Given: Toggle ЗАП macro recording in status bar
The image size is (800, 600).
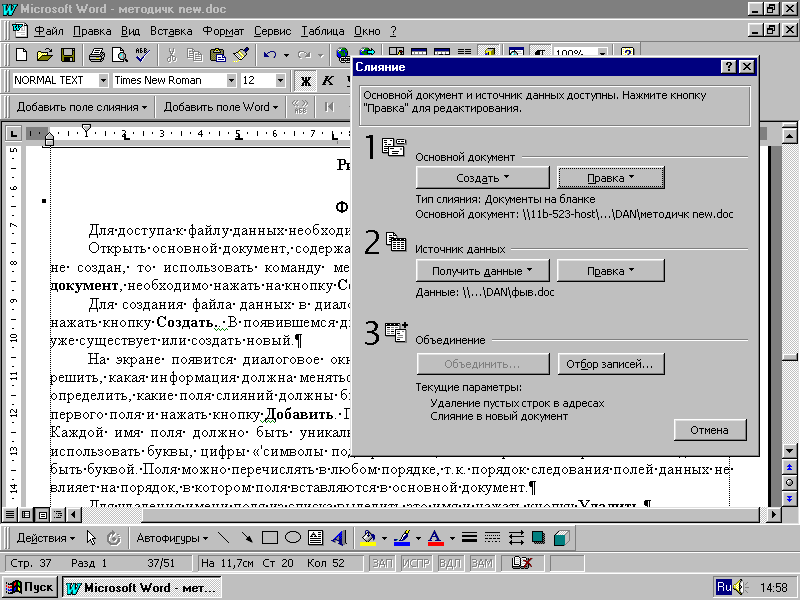Looking at the screenshot, I should [x=382, y=563].
